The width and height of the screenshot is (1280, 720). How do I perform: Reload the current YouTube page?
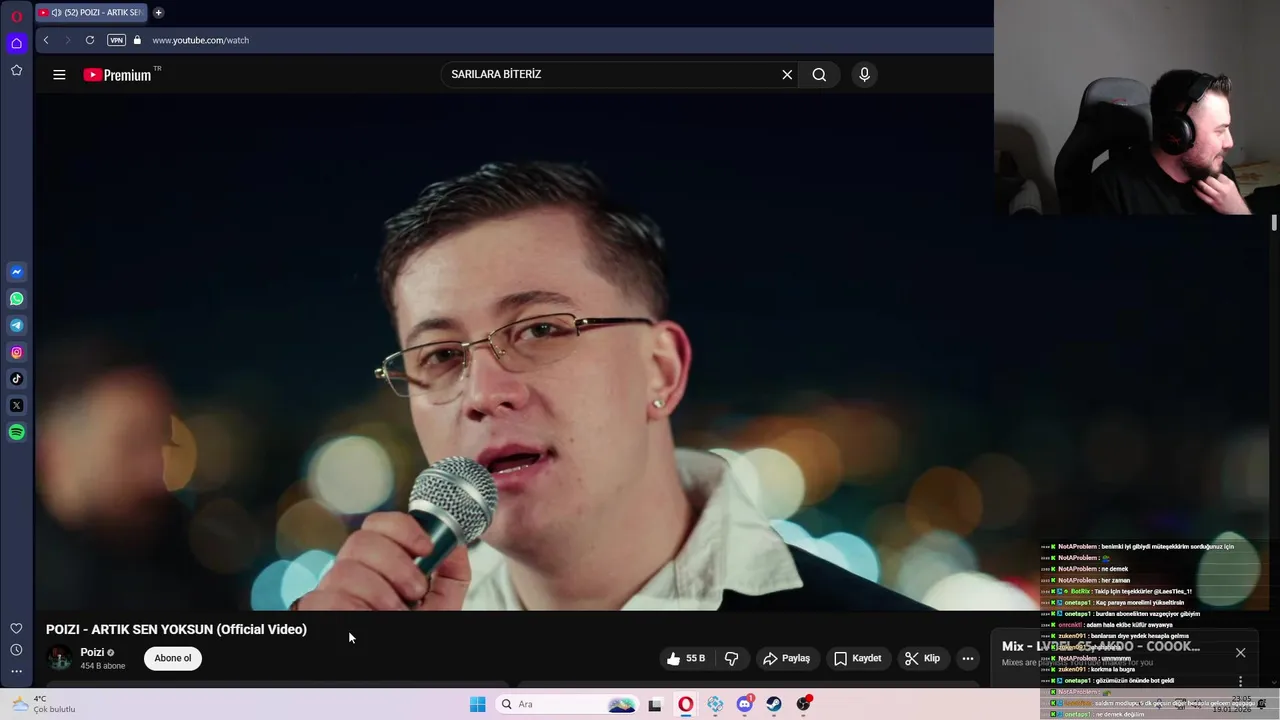click(90, 40)
